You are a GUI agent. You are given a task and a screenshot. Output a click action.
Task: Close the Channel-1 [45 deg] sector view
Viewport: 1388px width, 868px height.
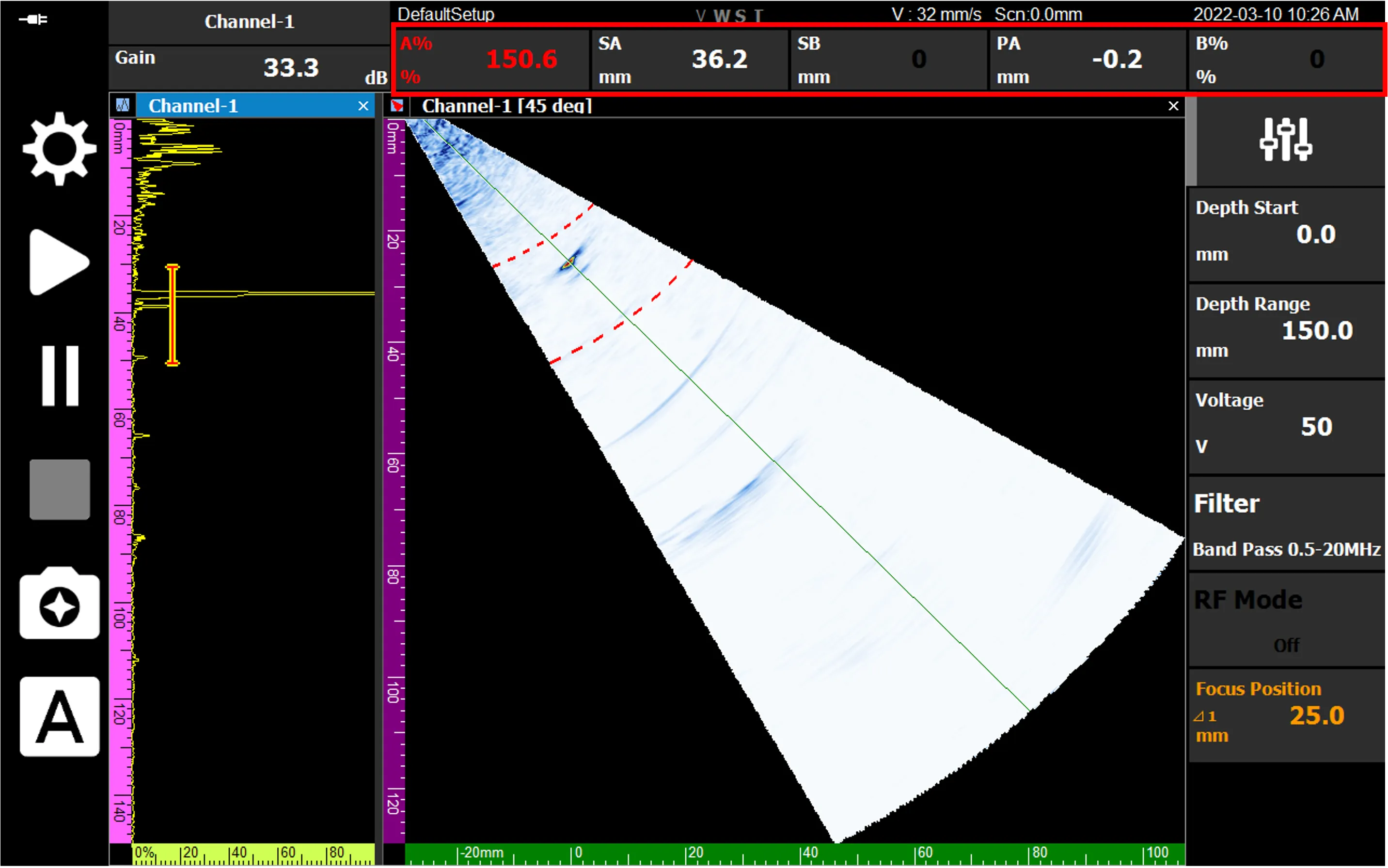(x=1173, y=106)
